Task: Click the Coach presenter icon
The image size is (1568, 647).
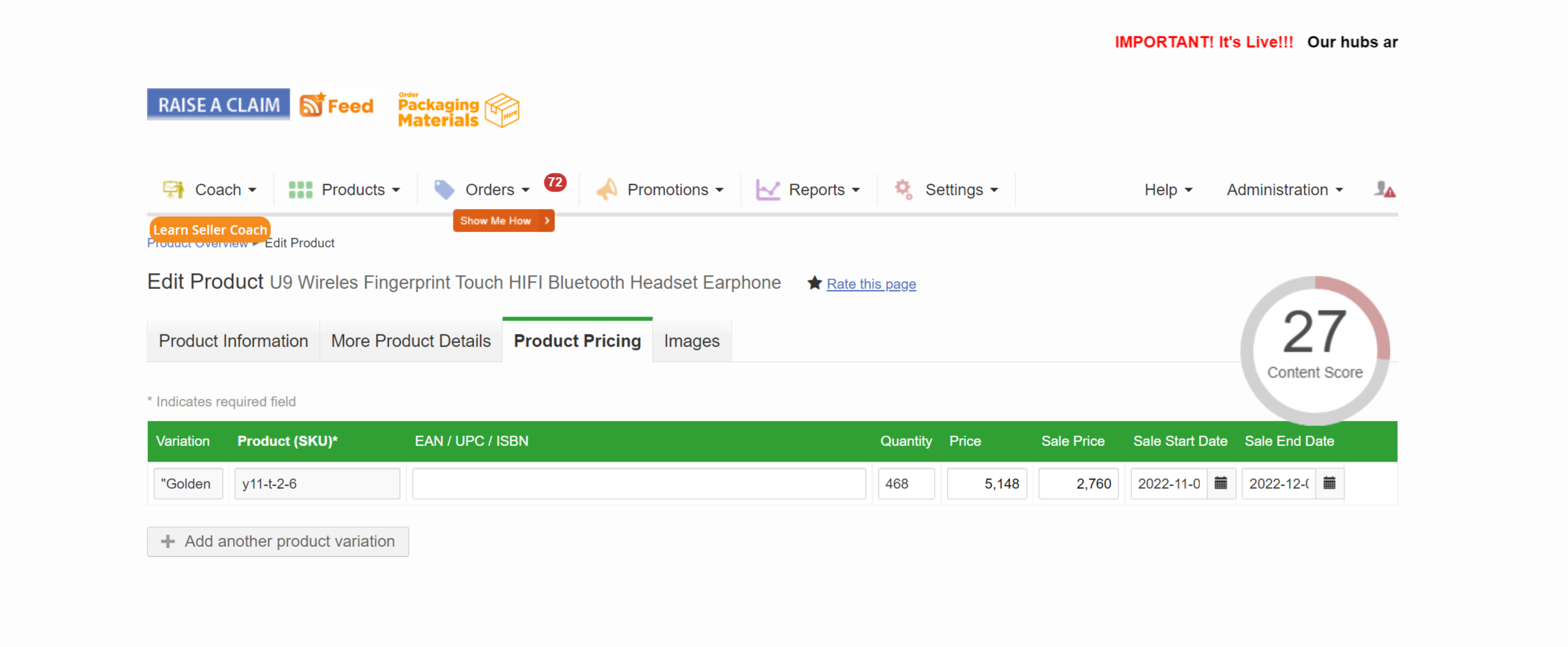Action: pyautogui.click(x=173, y=190)
